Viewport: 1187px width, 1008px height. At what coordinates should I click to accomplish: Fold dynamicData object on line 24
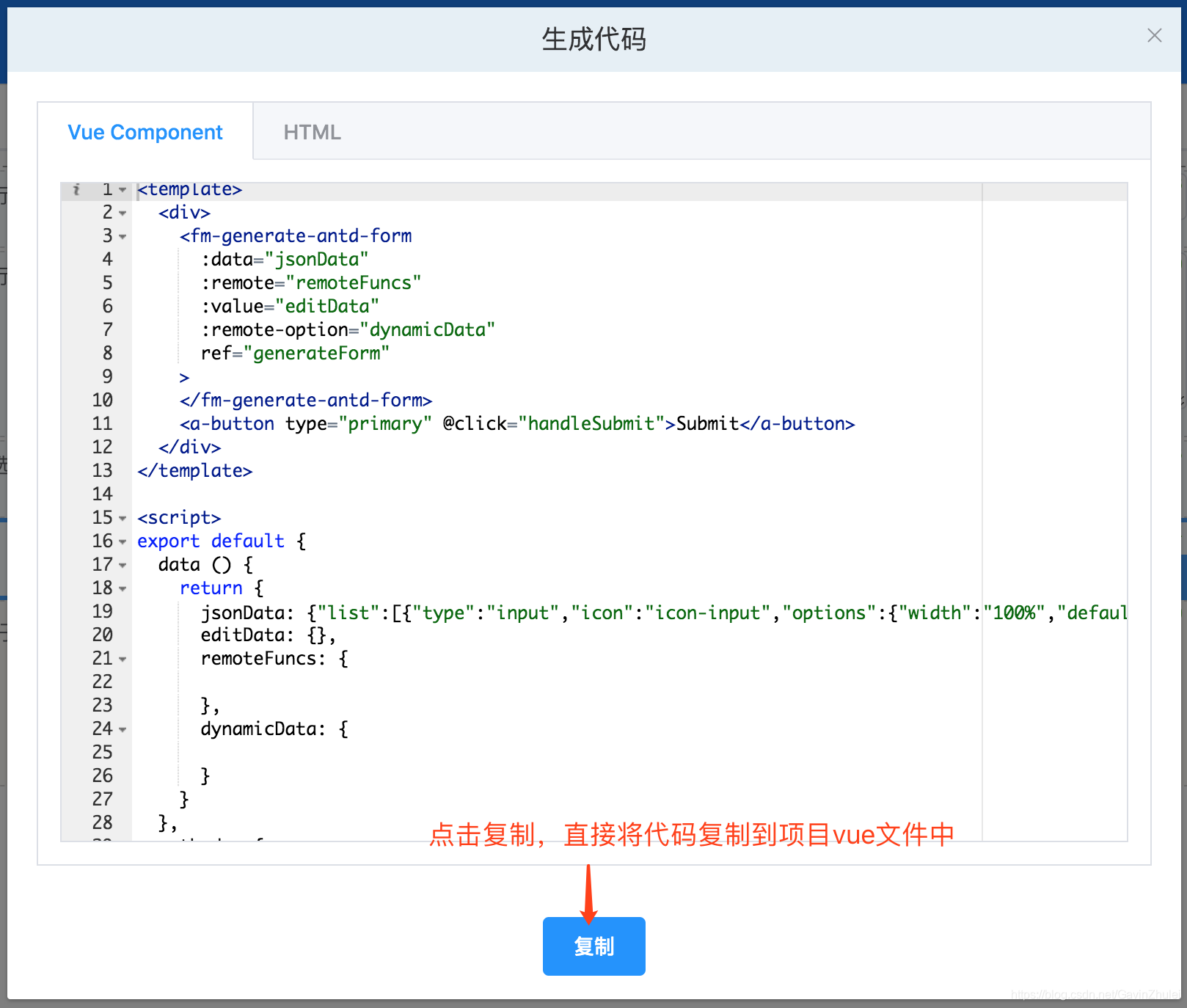pos(123,730)
